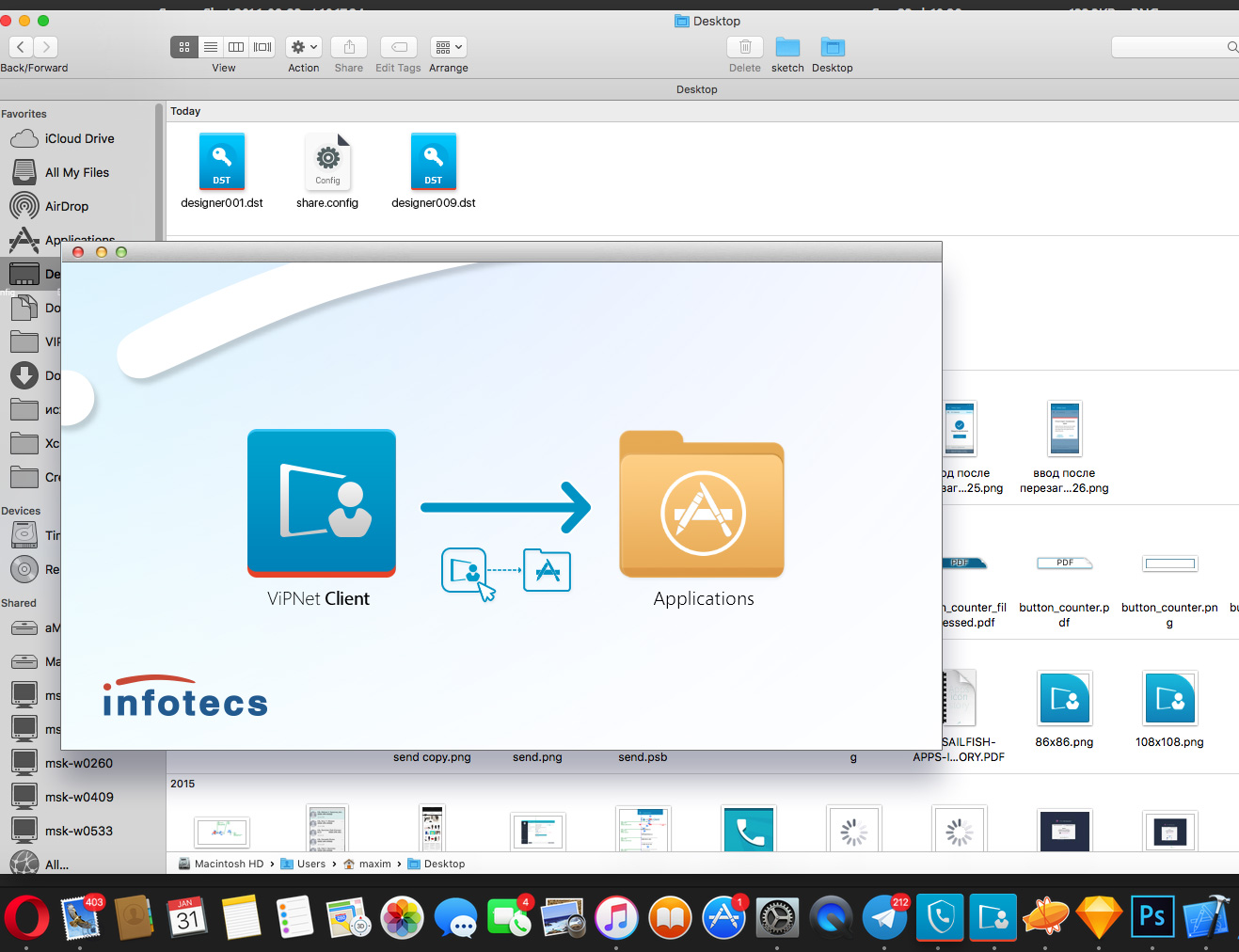The height and width of the screenshot is (952, 1239).
Task: Open ViPNet shield app in Dock
Action: coord(940,917)
